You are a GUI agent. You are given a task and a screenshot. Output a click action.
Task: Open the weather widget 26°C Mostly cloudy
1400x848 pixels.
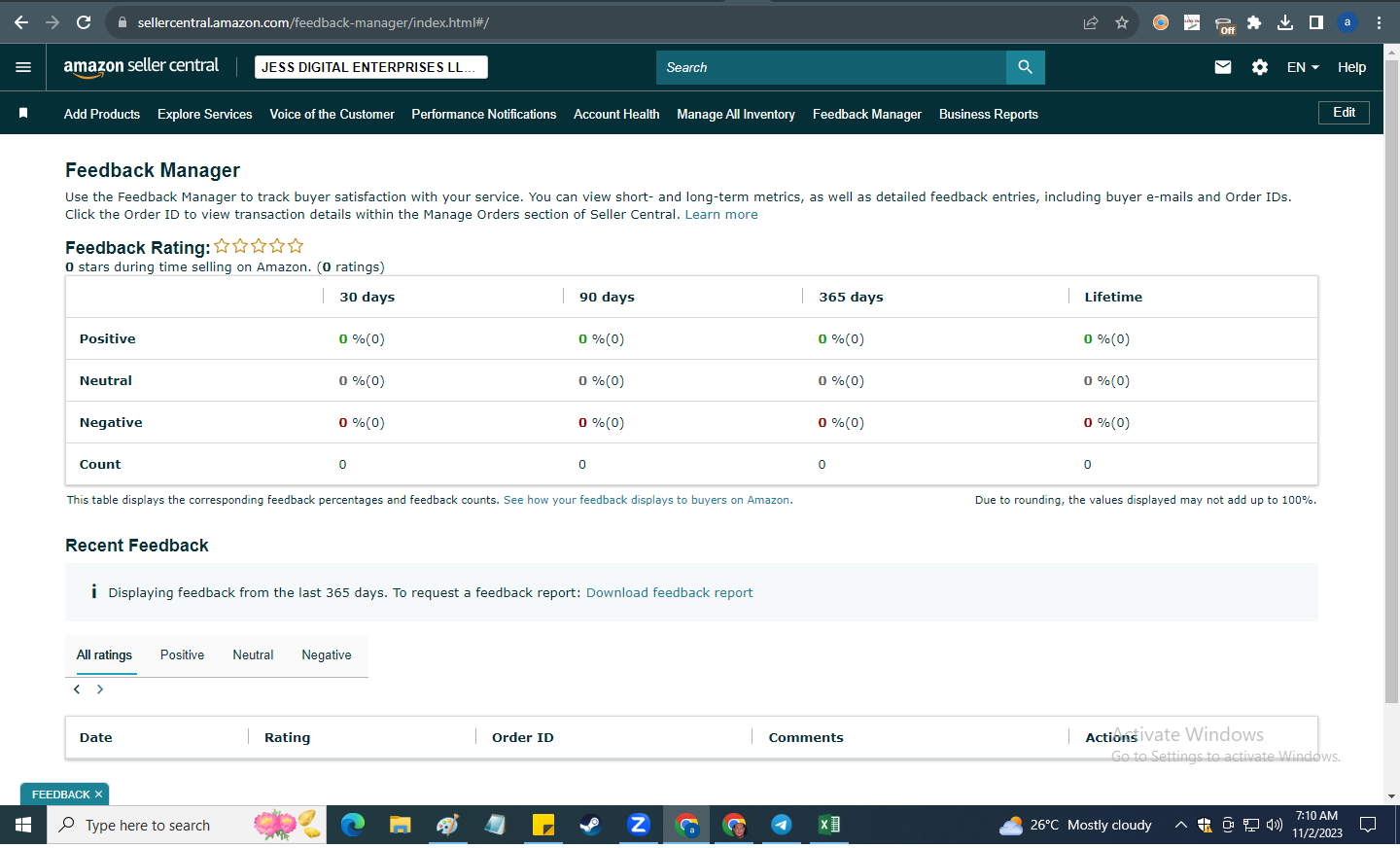[x=1075, y=825]
